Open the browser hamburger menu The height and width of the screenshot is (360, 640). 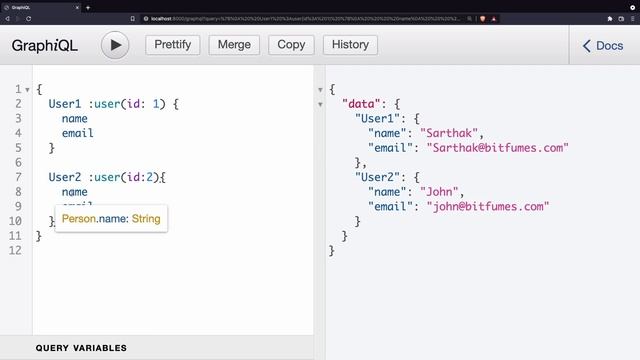coord(633,19)
